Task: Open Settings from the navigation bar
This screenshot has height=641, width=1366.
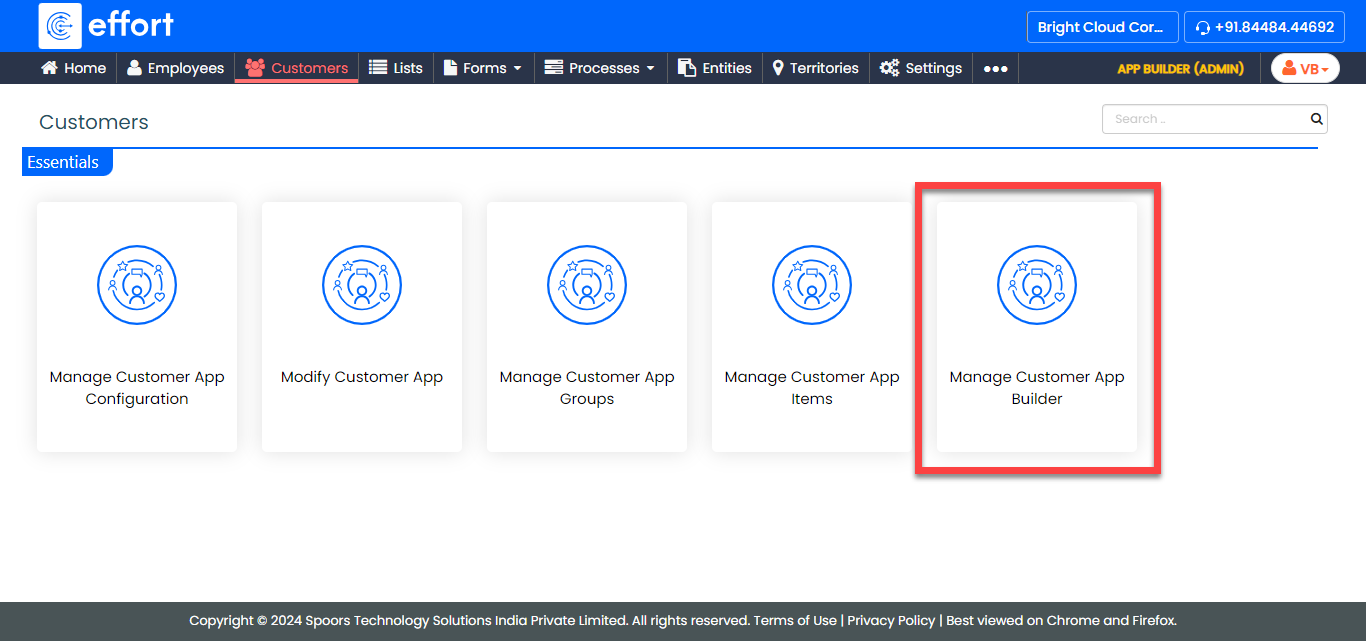Action: click(921, 68)
